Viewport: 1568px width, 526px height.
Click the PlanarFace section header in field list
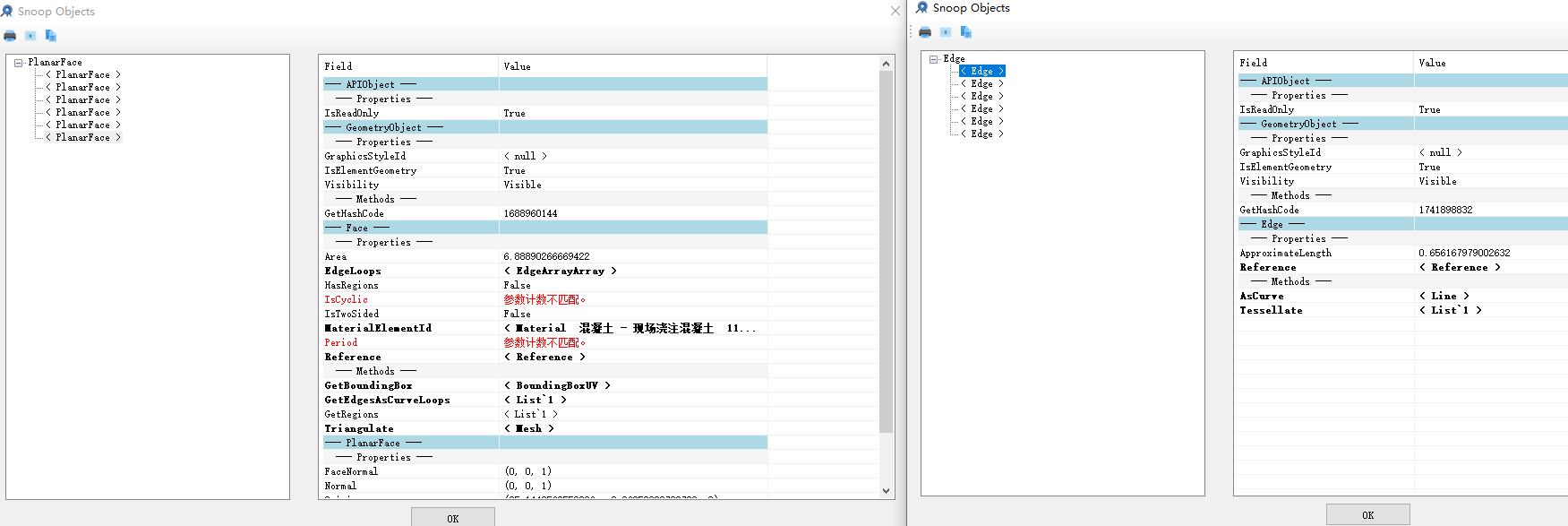coord(544,443)
